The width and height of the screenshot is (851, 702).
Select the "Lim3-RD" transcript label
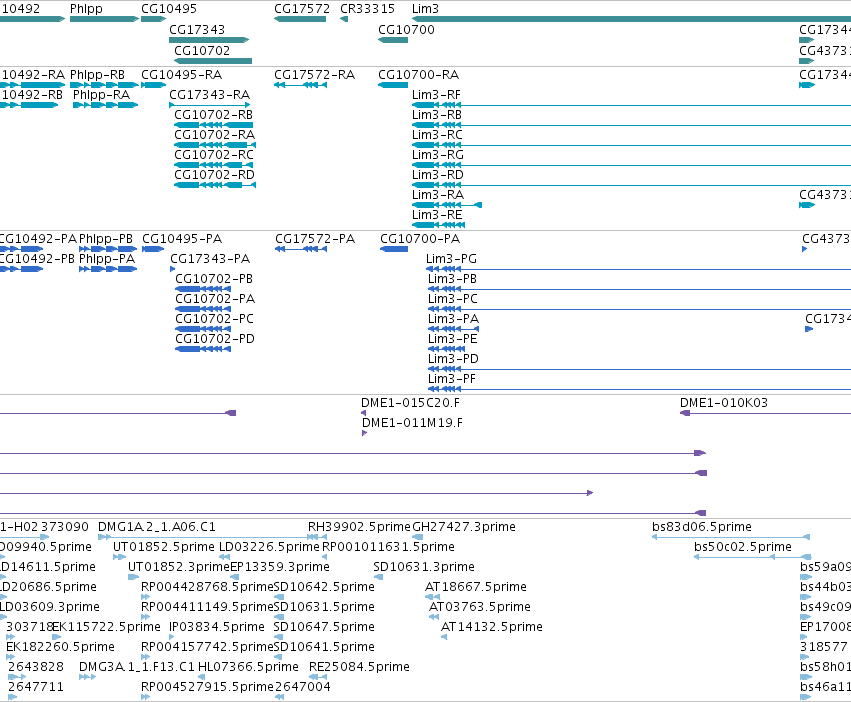click(x=438, y=175)
